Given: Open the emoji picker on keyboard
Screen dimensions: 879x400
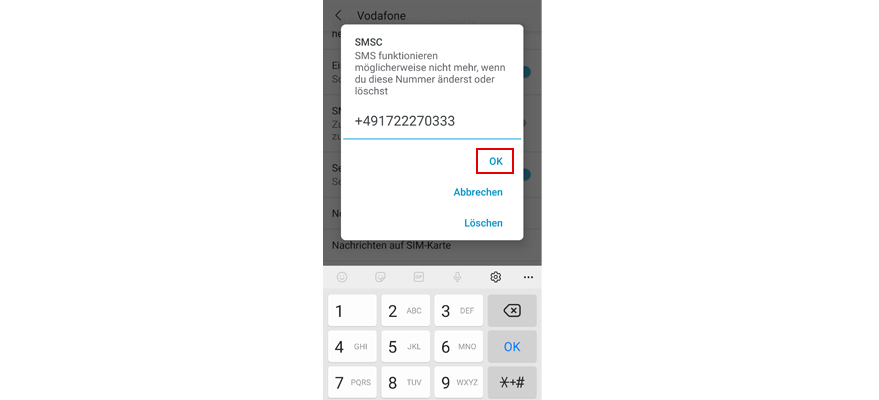Looking at the screenshot, I should 342,277.
